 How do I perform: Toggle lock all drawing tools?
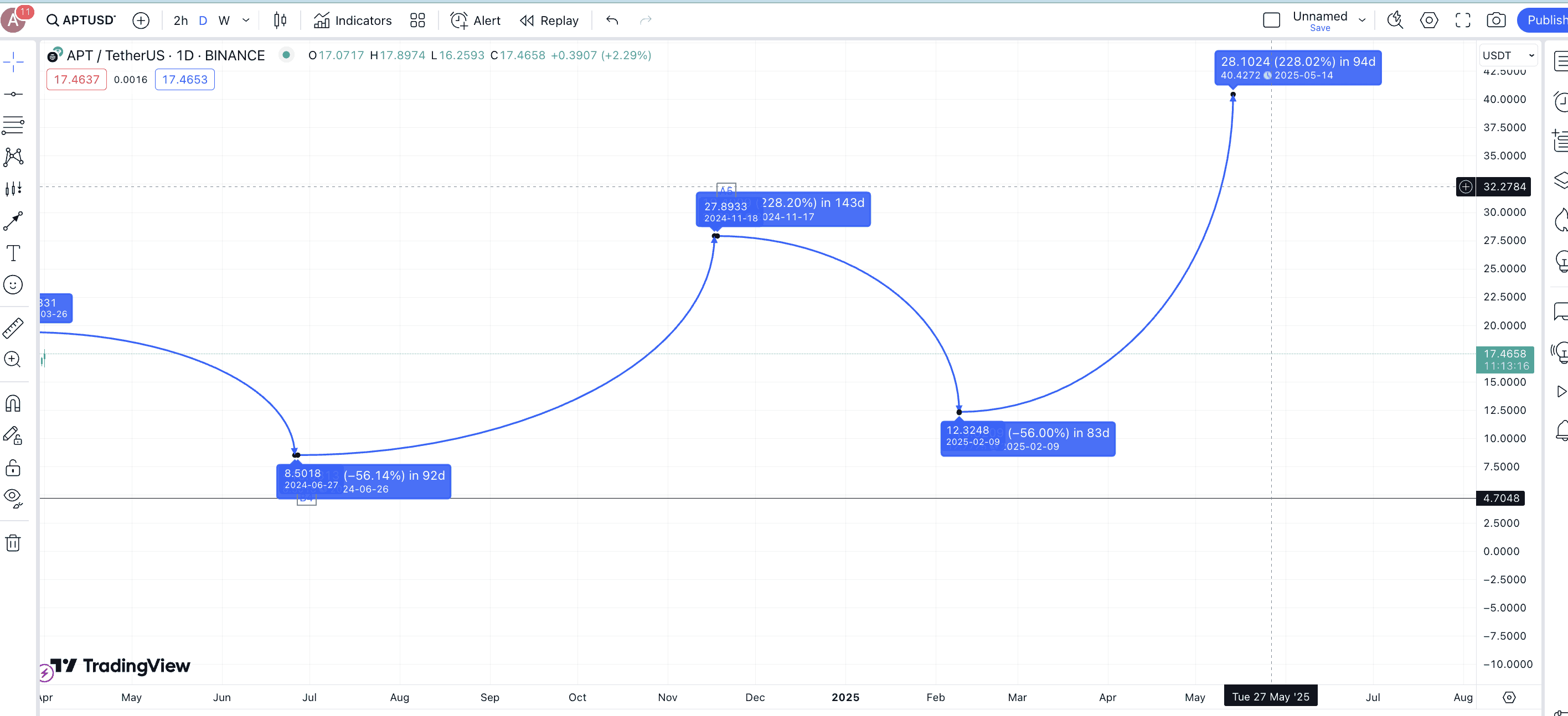coord(13,468)
